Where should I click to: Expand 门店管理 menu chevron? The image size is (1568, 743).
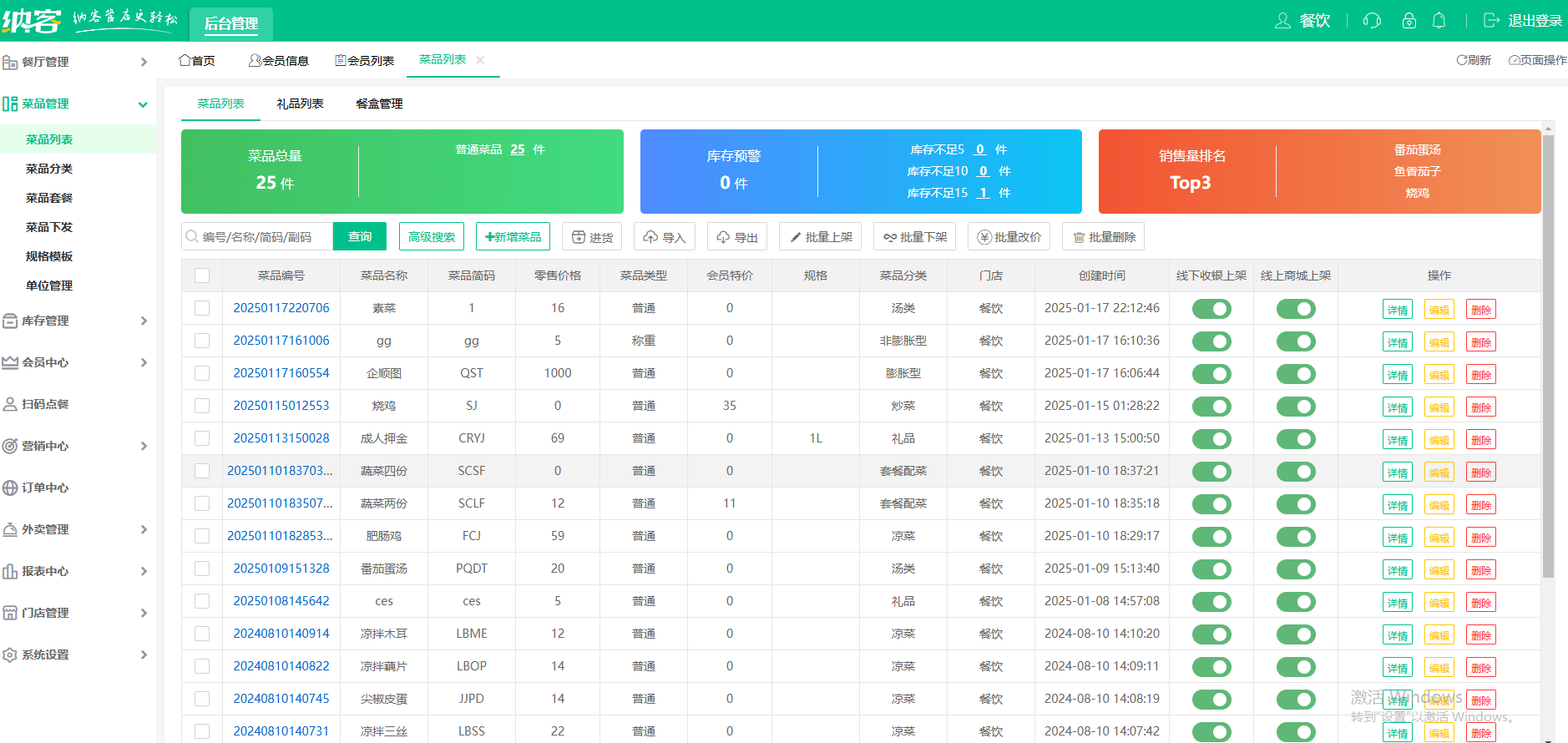click(144, 613)
